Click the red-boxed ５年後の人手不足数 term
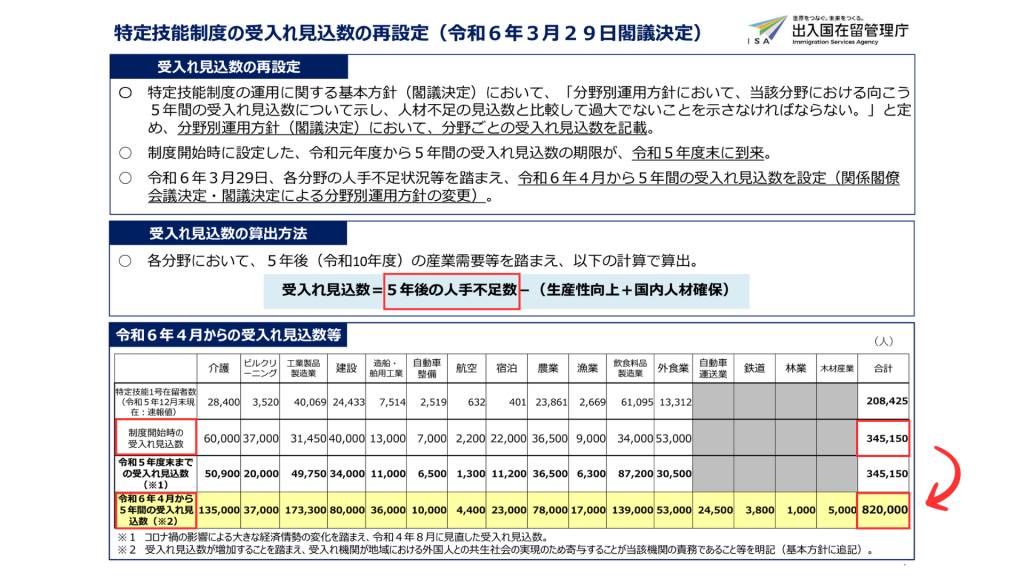1024x576 pixels. (452, 291)
